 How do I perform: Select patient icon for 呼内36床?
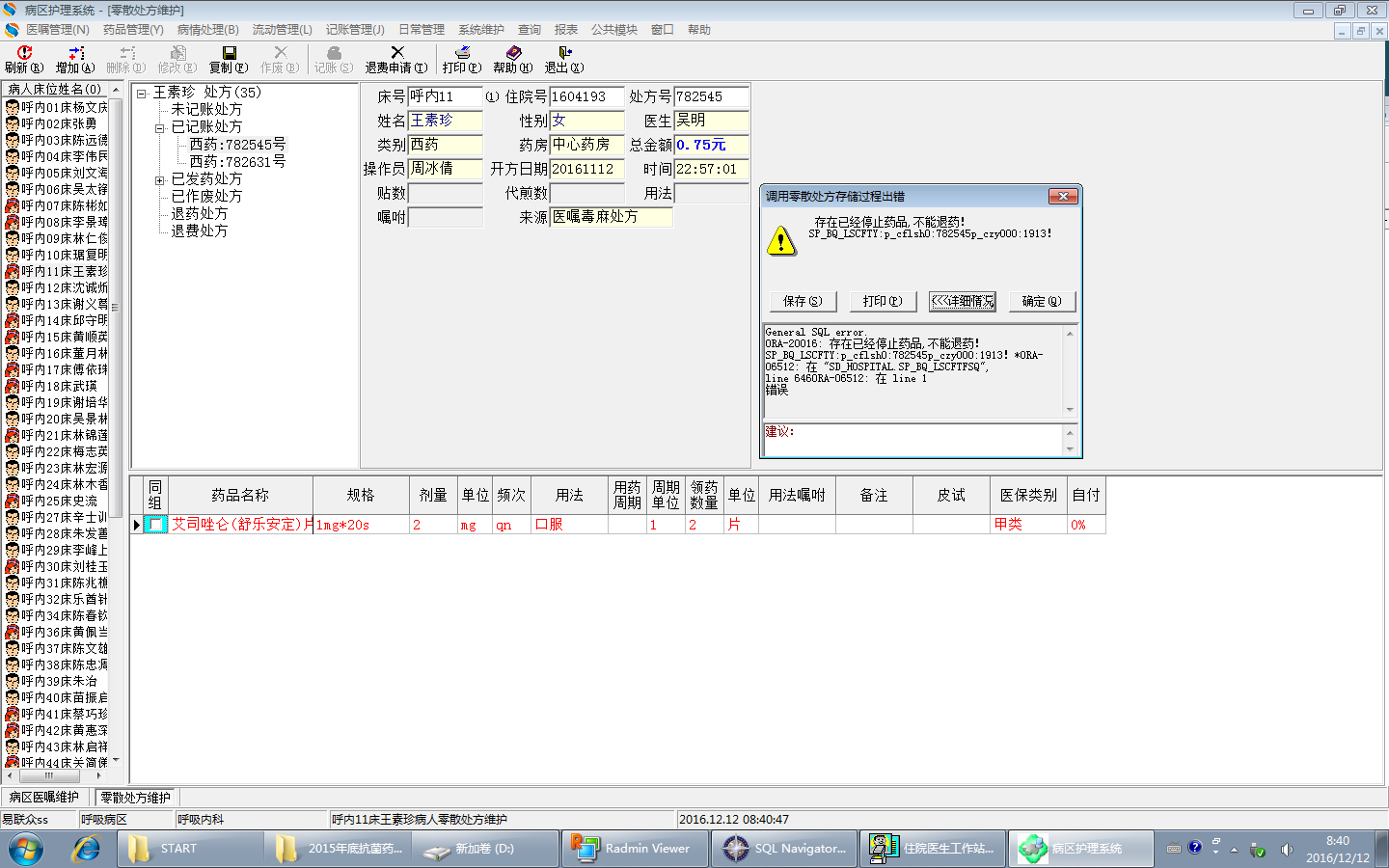click(13, 632)
